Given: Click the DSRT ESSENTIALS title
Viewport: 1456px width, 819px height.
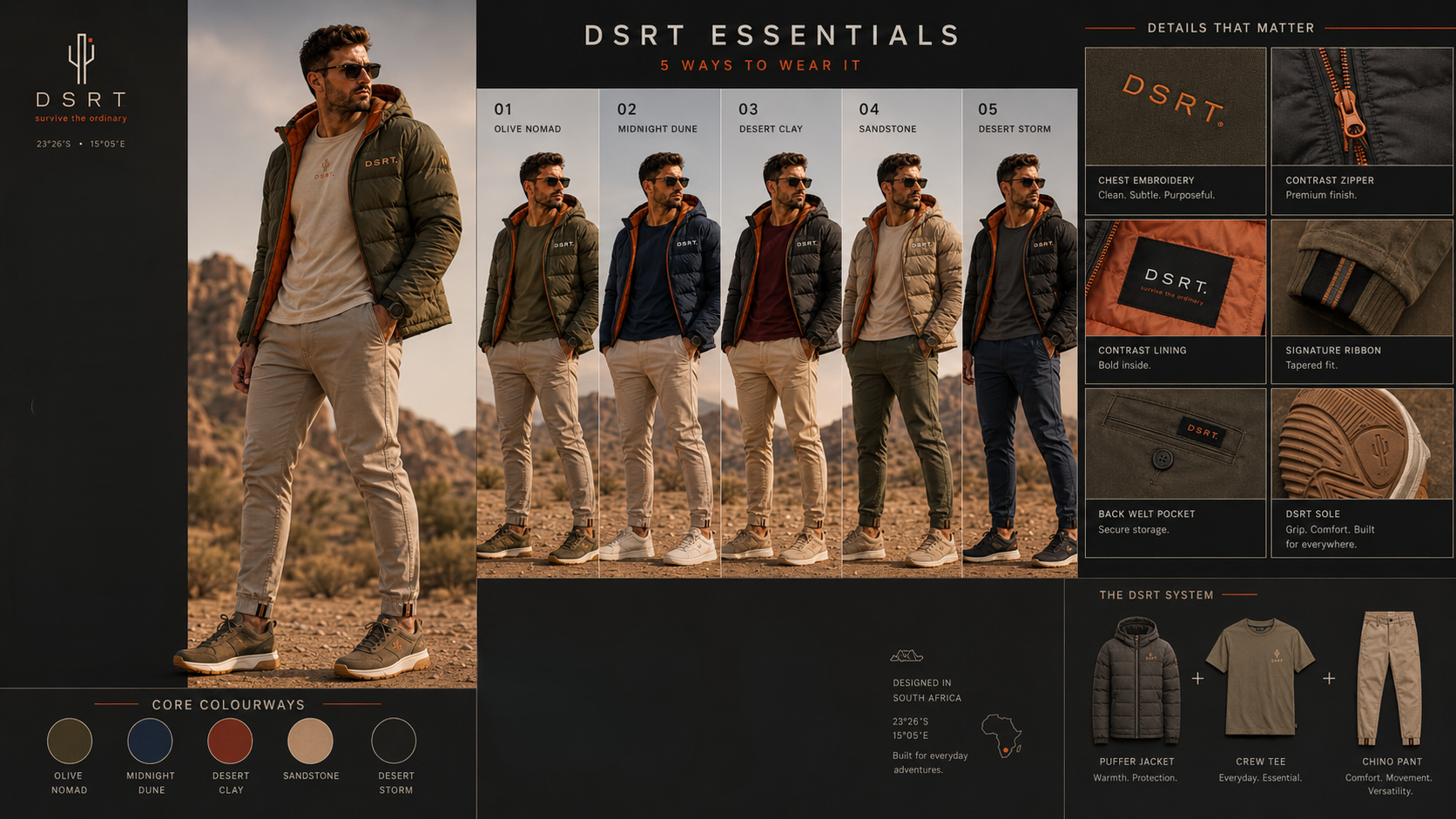Looking at the screenshot, I should [x=772, y=36].
